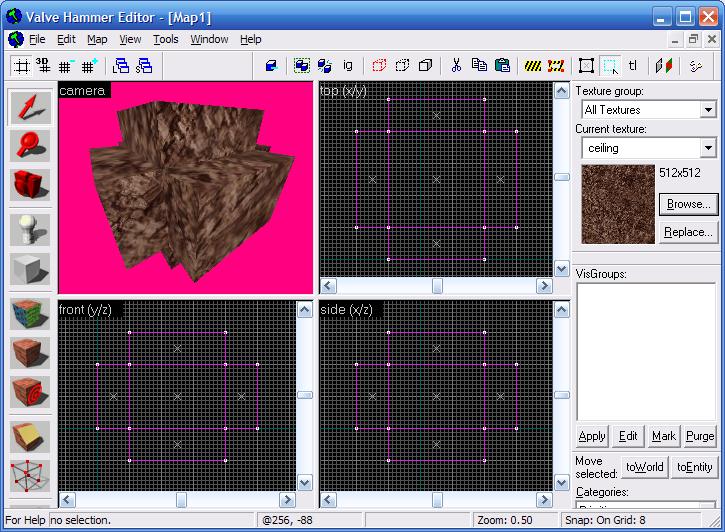Open the Window menu
The height and width of the screenshot is (532, 725).
click(209, 39)
